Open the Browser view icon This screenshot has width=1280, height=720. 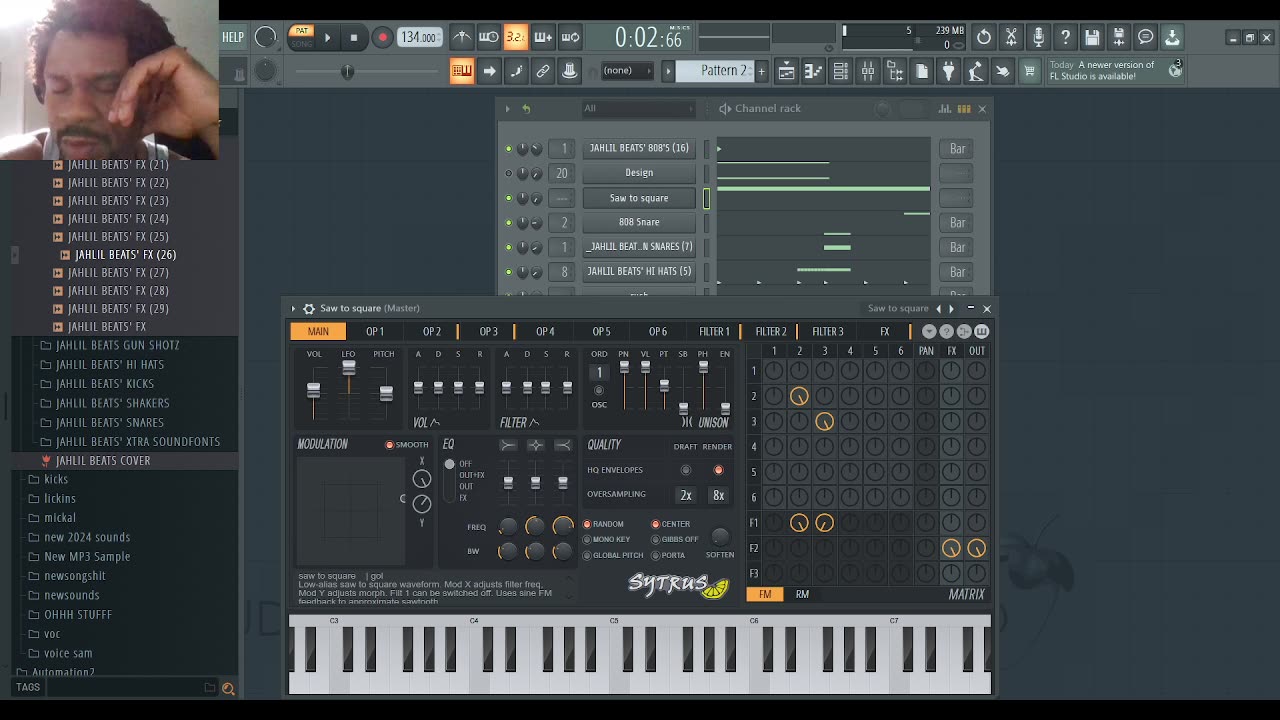tap(894, 71)
